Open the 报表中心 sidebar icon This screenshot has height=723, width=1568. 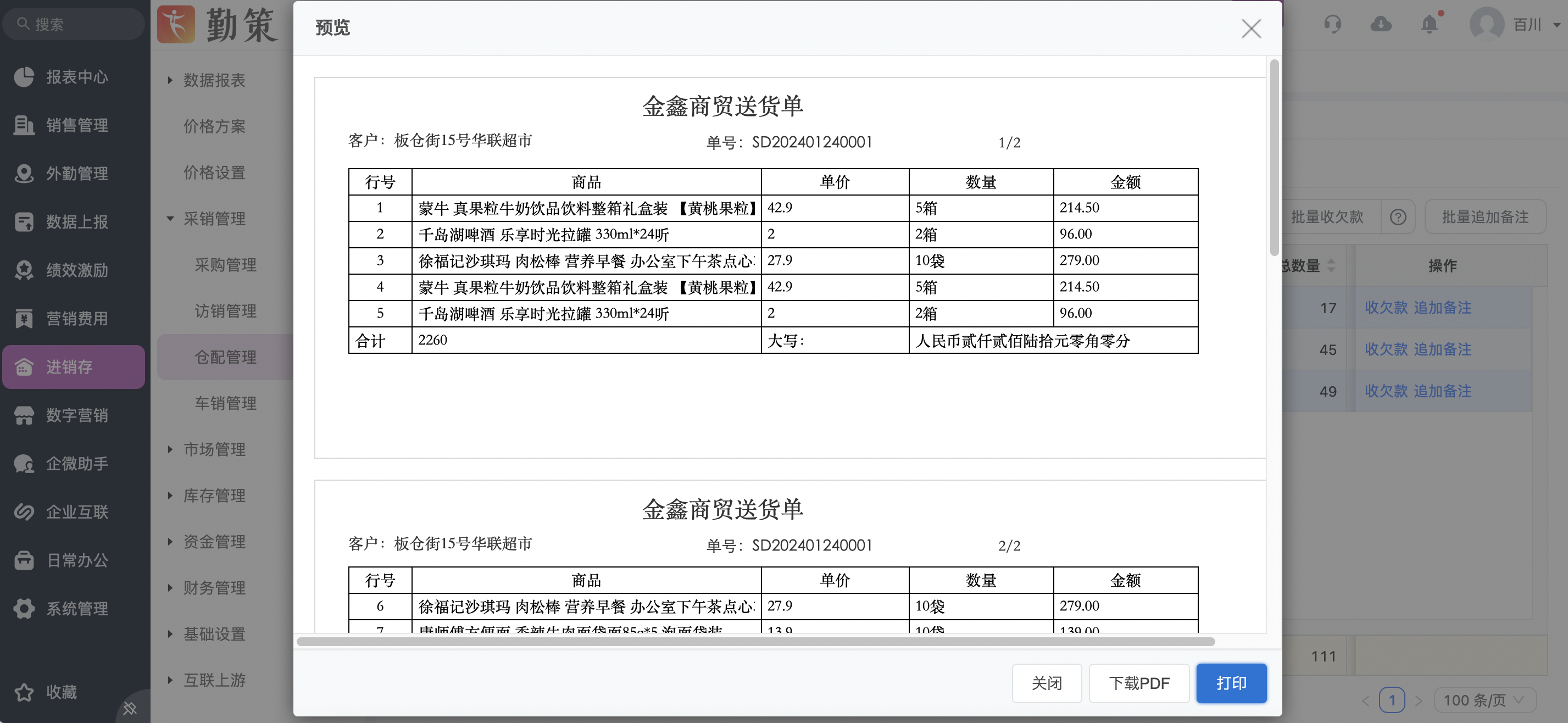24,77
